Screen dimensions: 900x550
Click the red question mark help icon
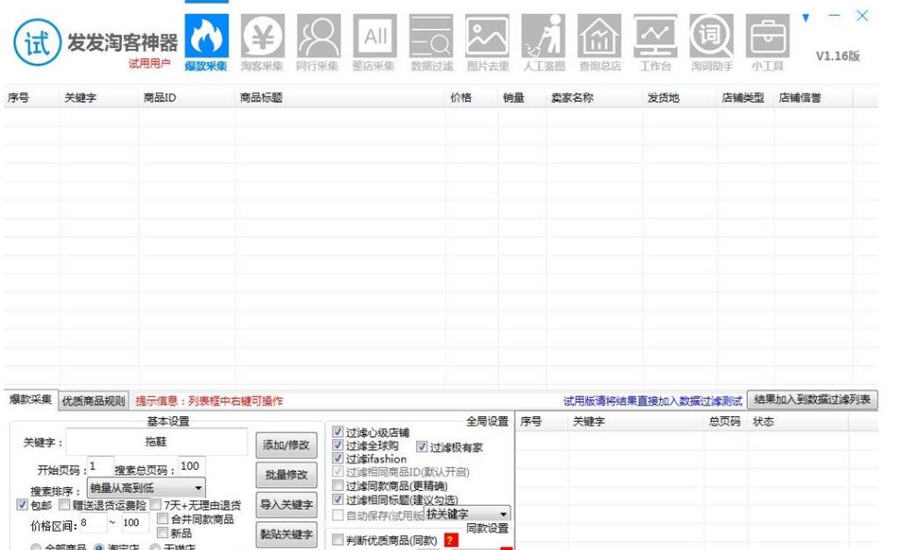pos(451,540)
